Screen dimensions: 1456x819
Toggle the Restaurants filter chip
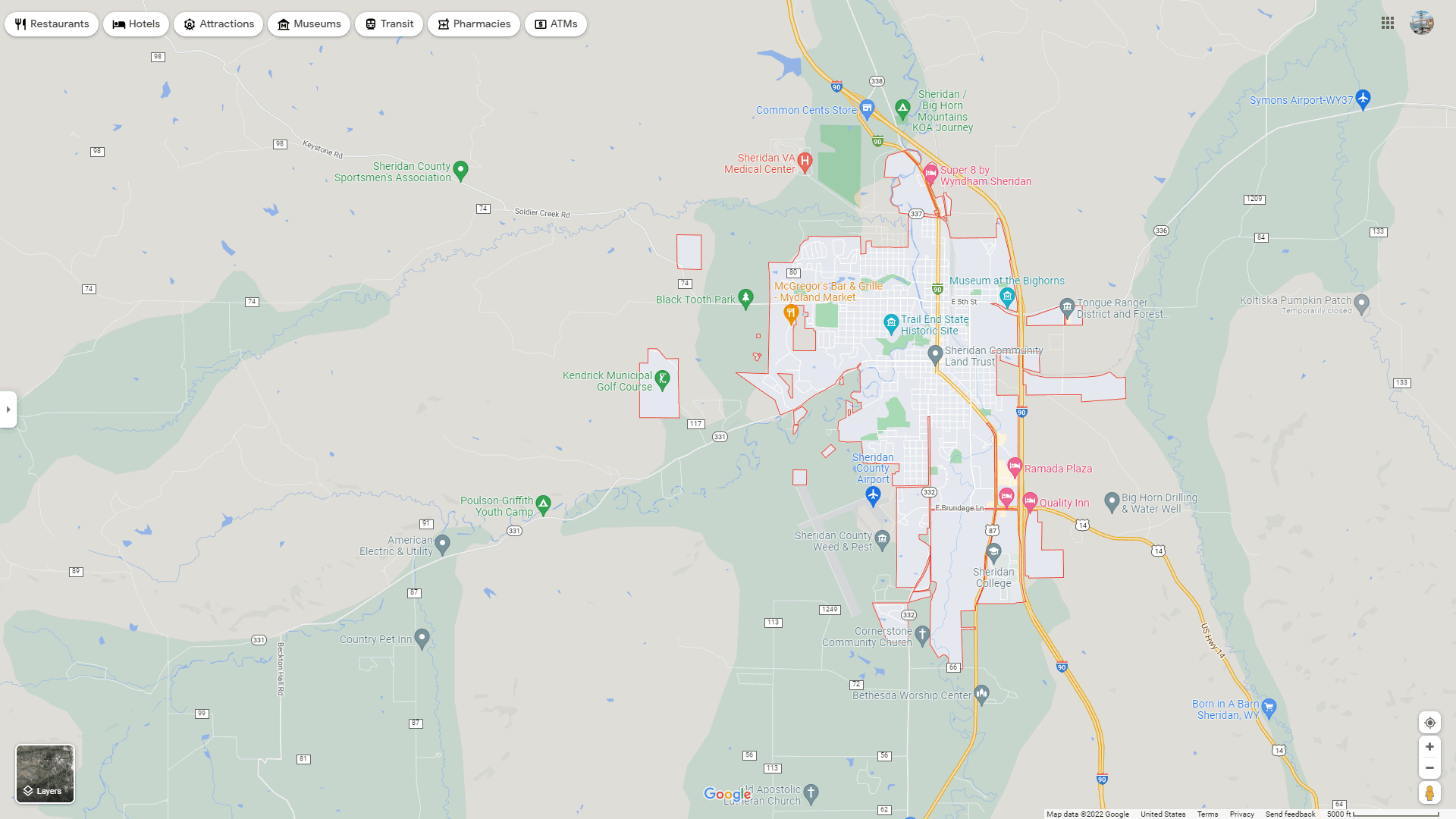(x=52, y=24)
